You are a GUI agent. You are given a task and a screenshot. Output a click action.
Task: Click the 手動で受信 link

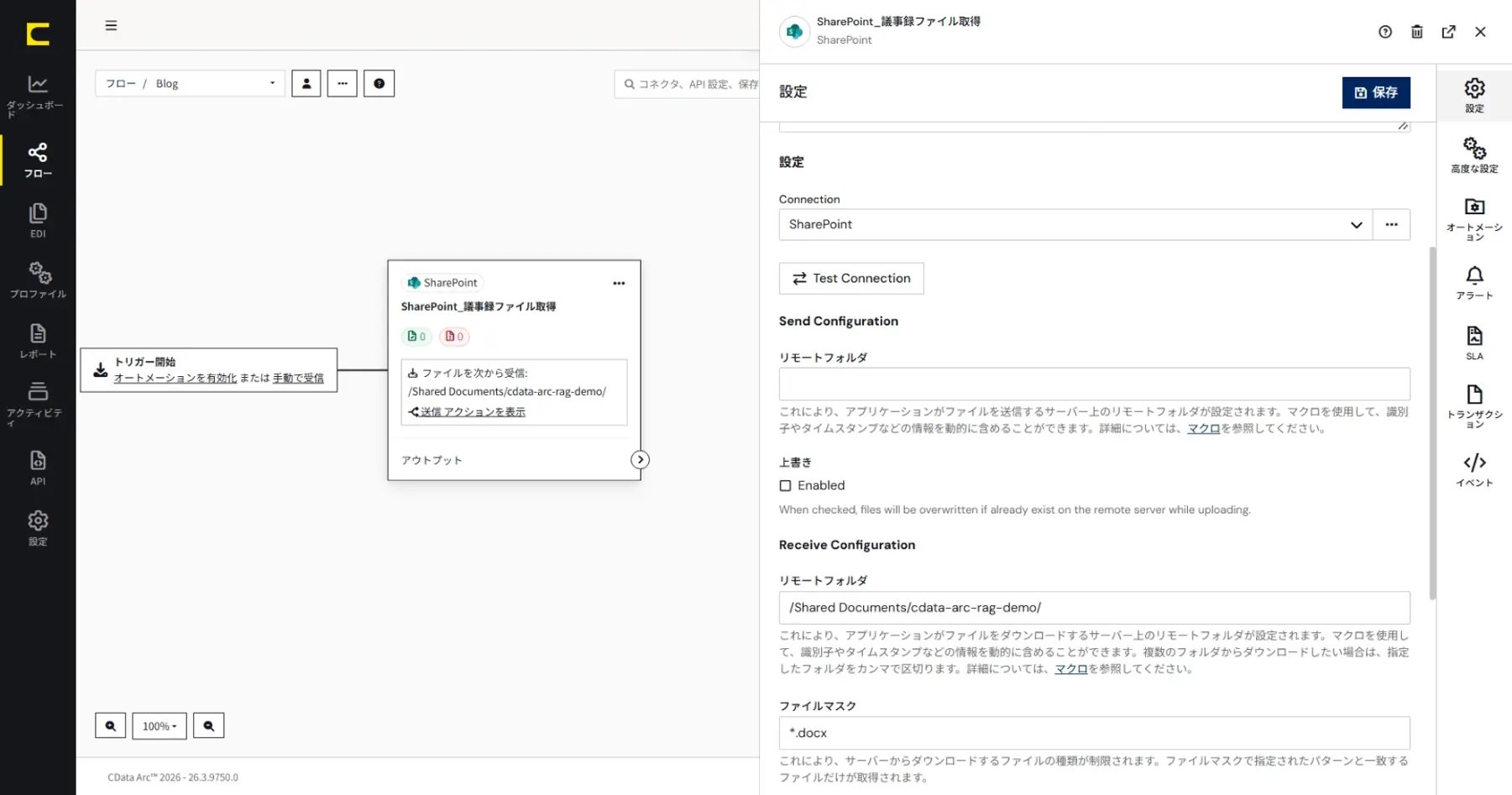pos(298,378)
